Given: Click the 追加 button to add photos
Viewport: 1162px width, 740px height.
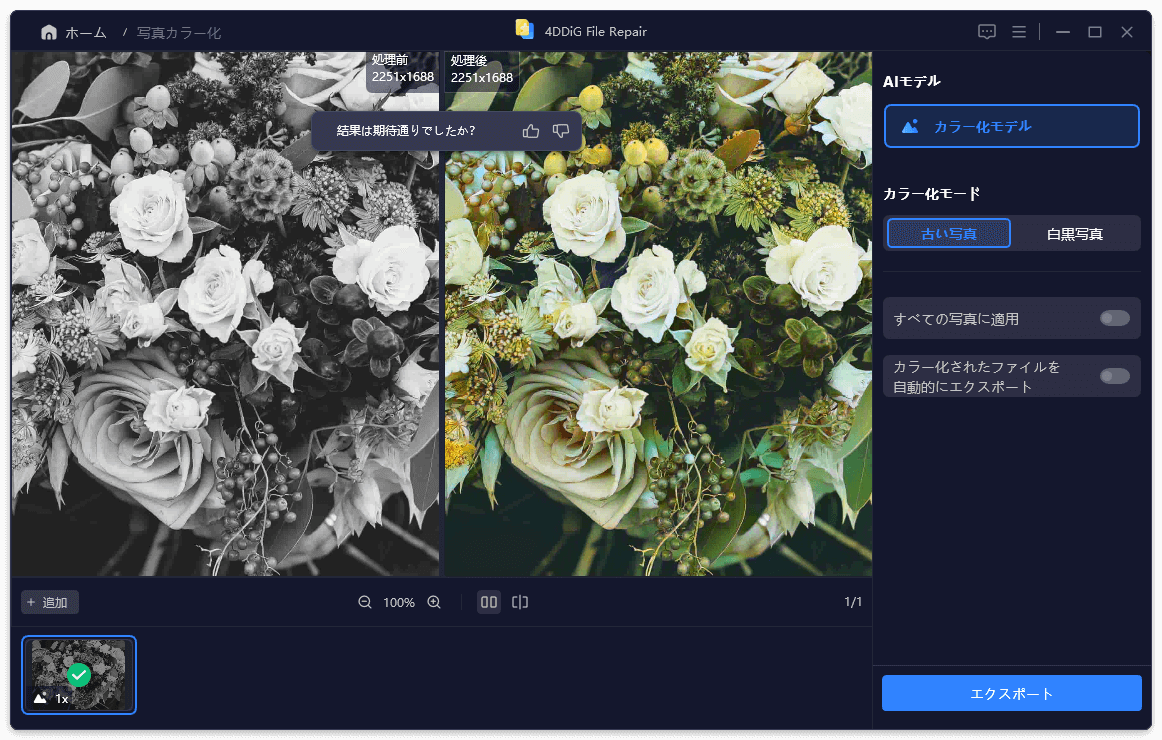Looking at the screenshot, I should pos(50,602).
